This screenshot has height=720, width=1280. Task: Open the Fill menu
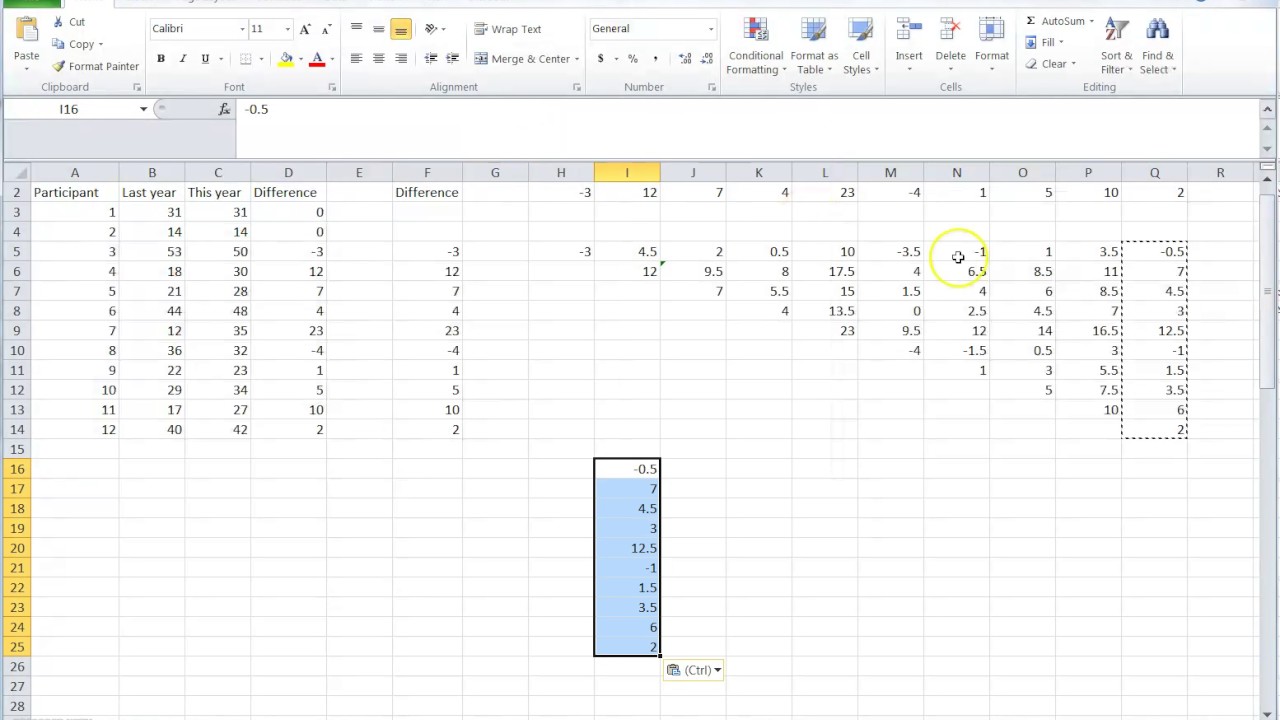pos(1045,42)
